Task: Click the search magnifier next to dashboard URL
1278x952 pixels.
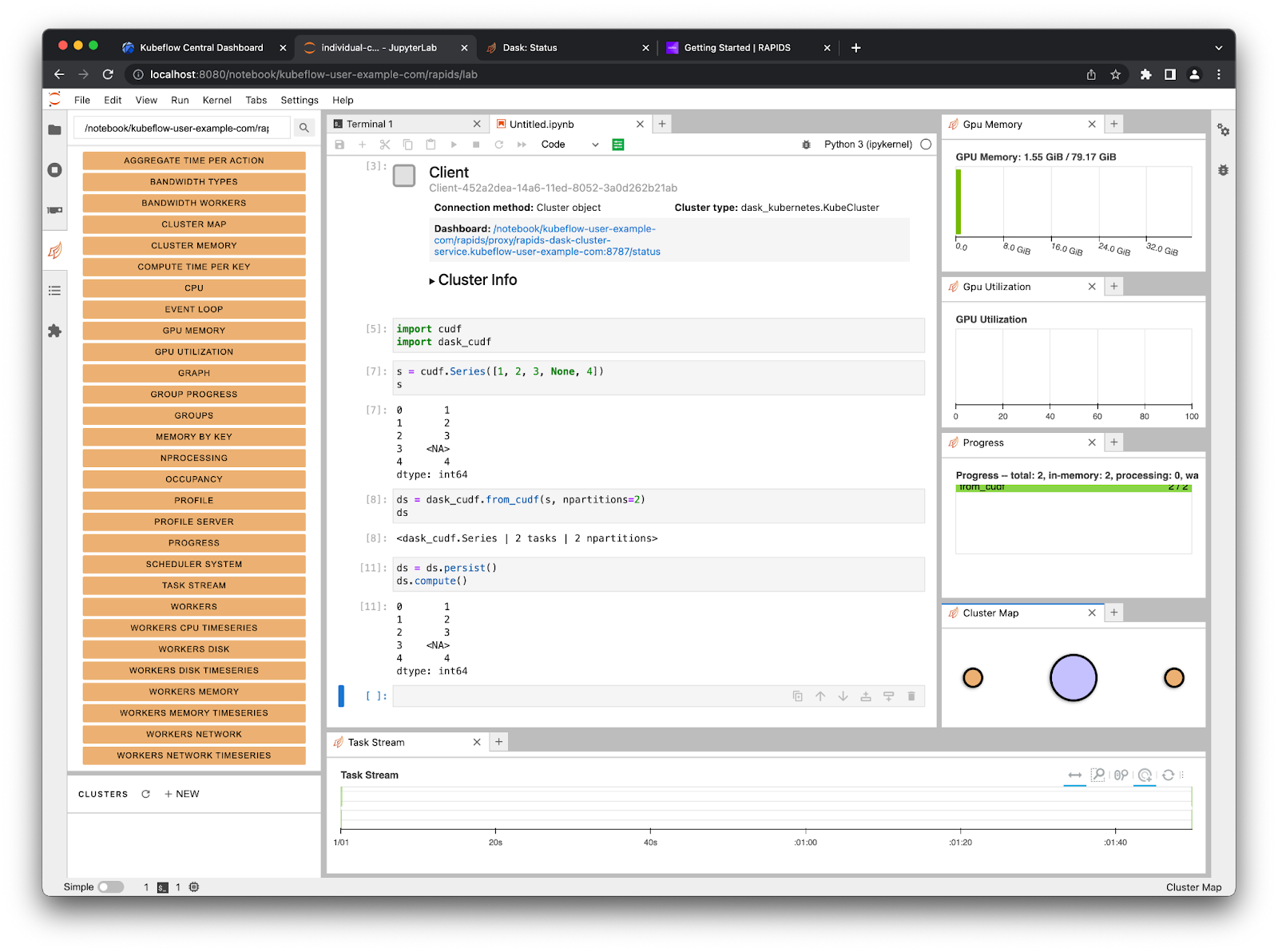Action: pyautogui.click(x=304, y=128)
